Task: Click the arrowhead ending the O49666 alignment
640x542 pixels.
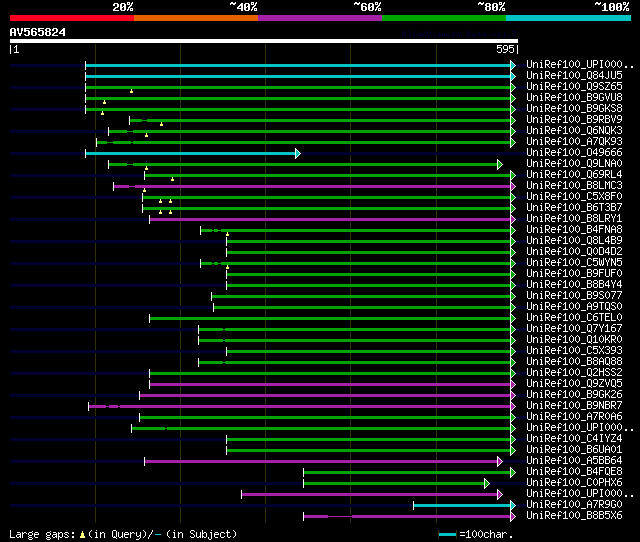Action: 298,153
